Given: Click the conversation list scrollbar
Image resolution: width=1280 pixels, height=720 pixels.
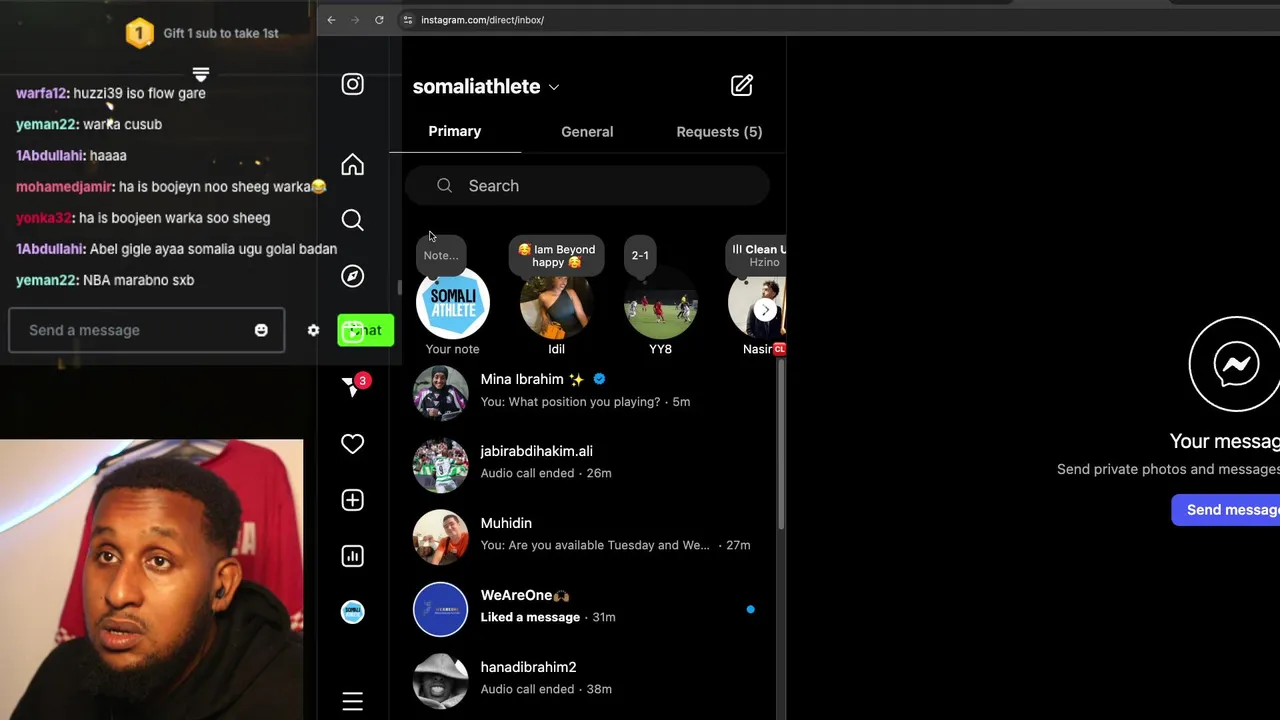Looking at the screenshot, I should [780, 443].
